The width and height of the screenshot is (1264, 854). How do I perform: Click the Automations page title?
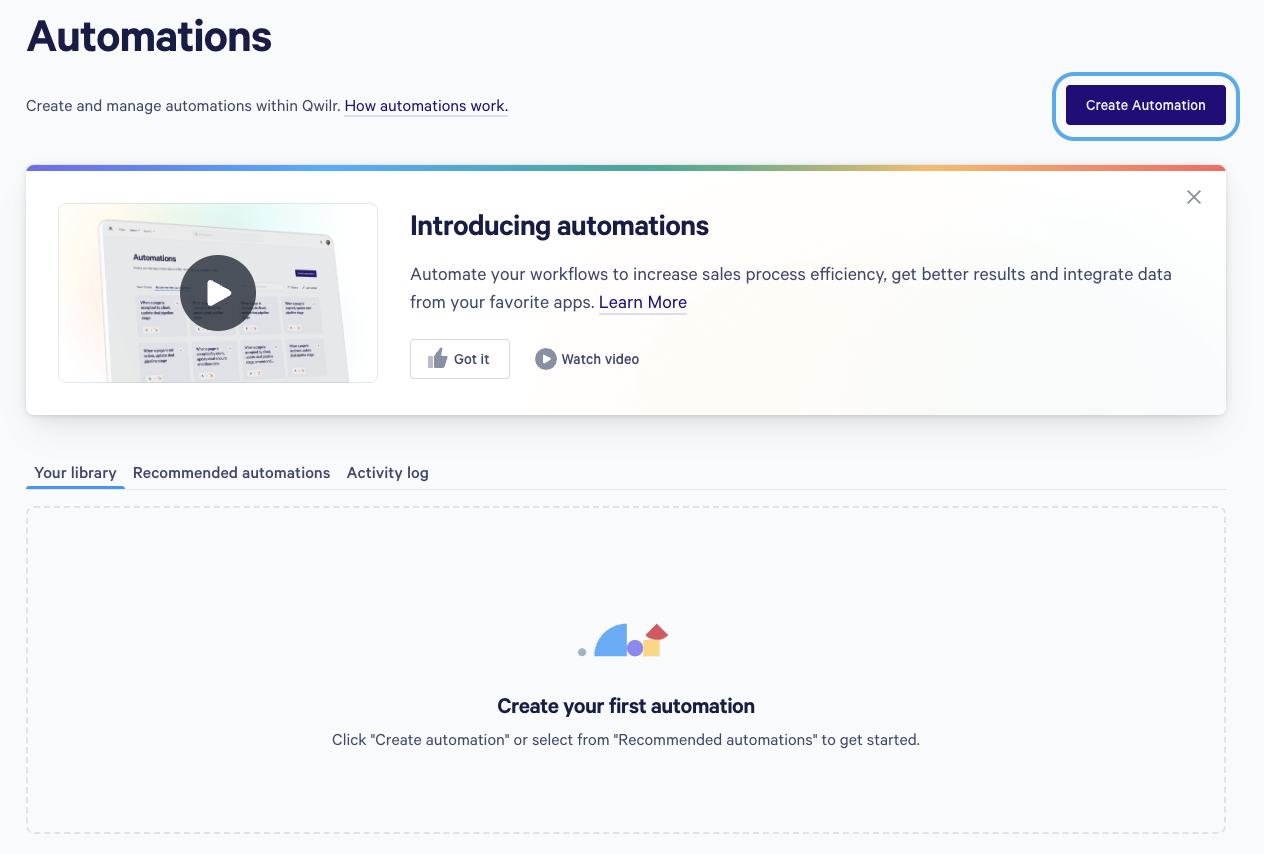[149, 37]
